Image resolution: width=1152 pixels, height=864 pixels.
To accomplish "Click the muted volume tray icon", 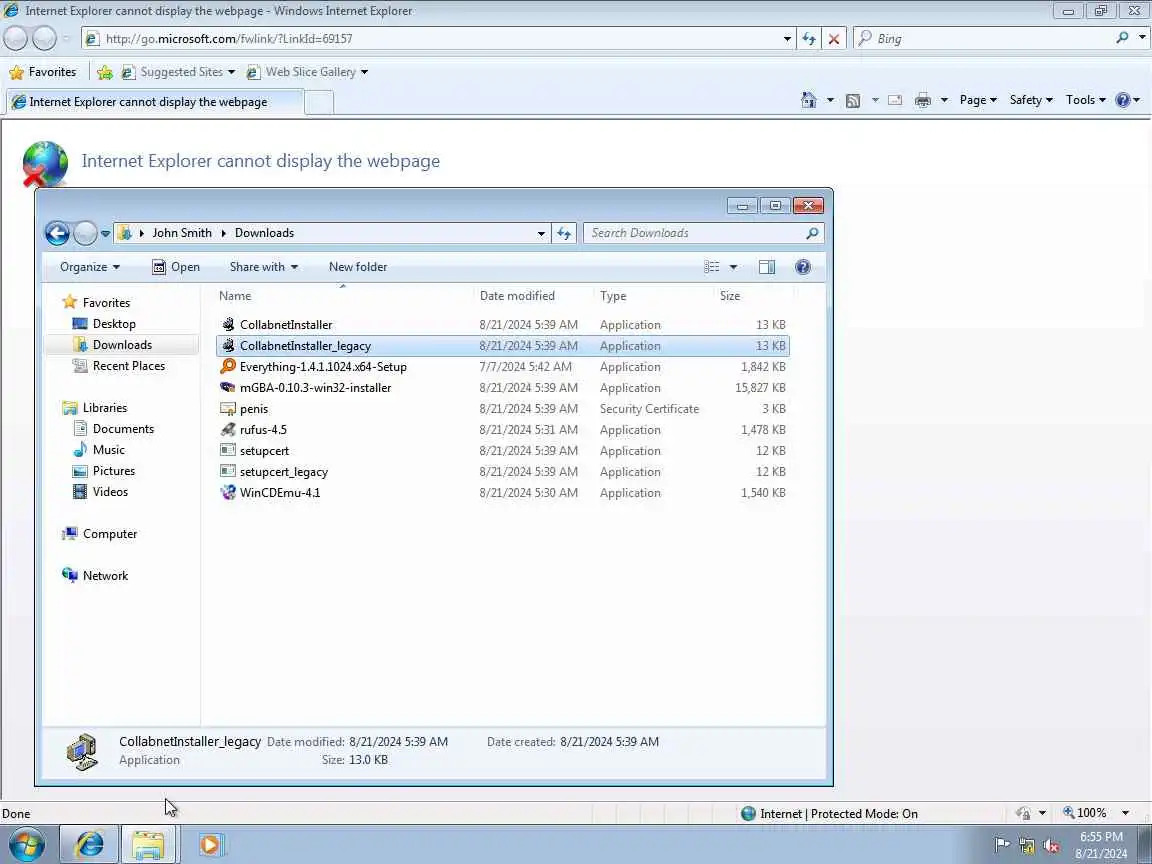I will tap(1051, 846).
